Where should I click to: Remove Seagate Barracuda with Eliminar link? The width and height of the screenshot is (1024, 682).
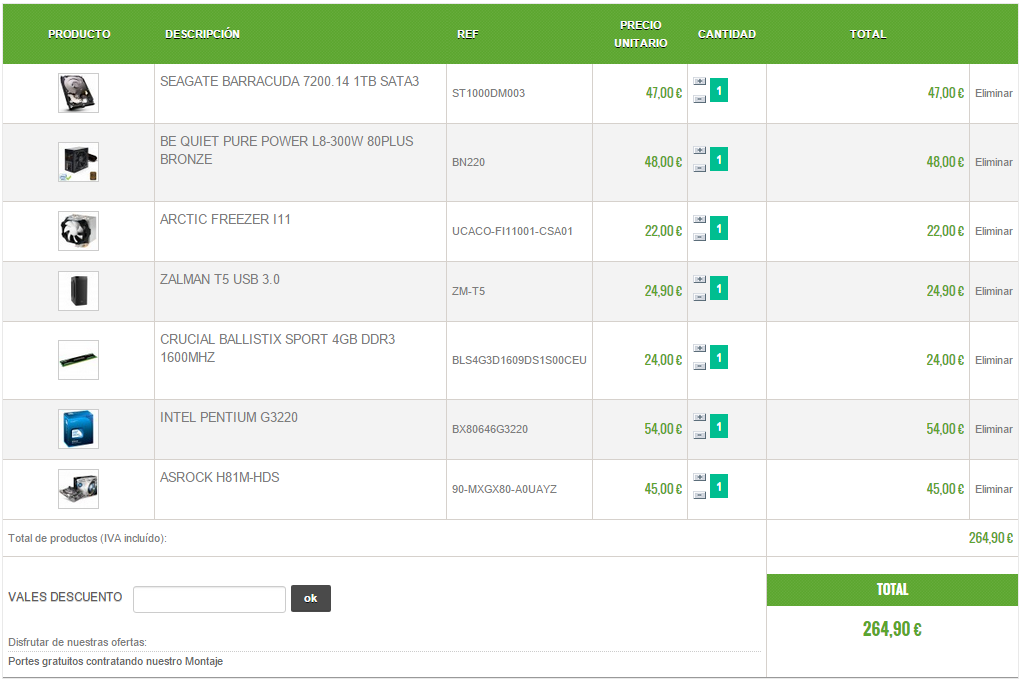(993, 93)
